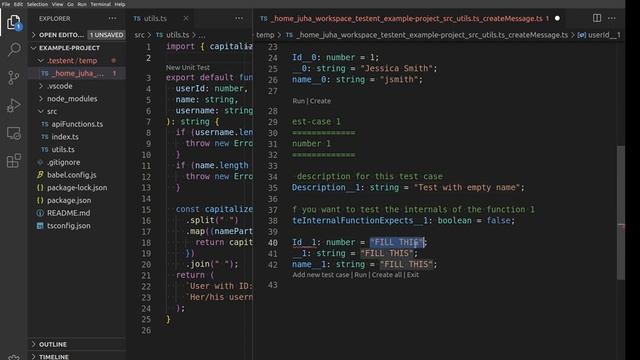Open Run and Debug view
640x360 pixels.
point(14,105)
